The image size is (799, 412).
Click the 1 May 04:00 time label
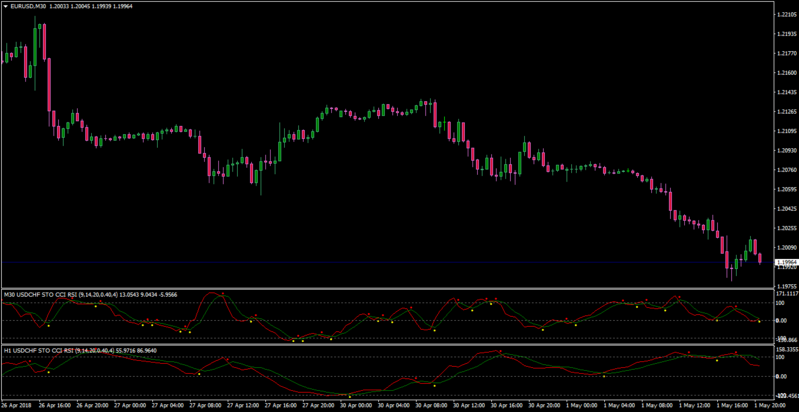(x=618, y=407)
